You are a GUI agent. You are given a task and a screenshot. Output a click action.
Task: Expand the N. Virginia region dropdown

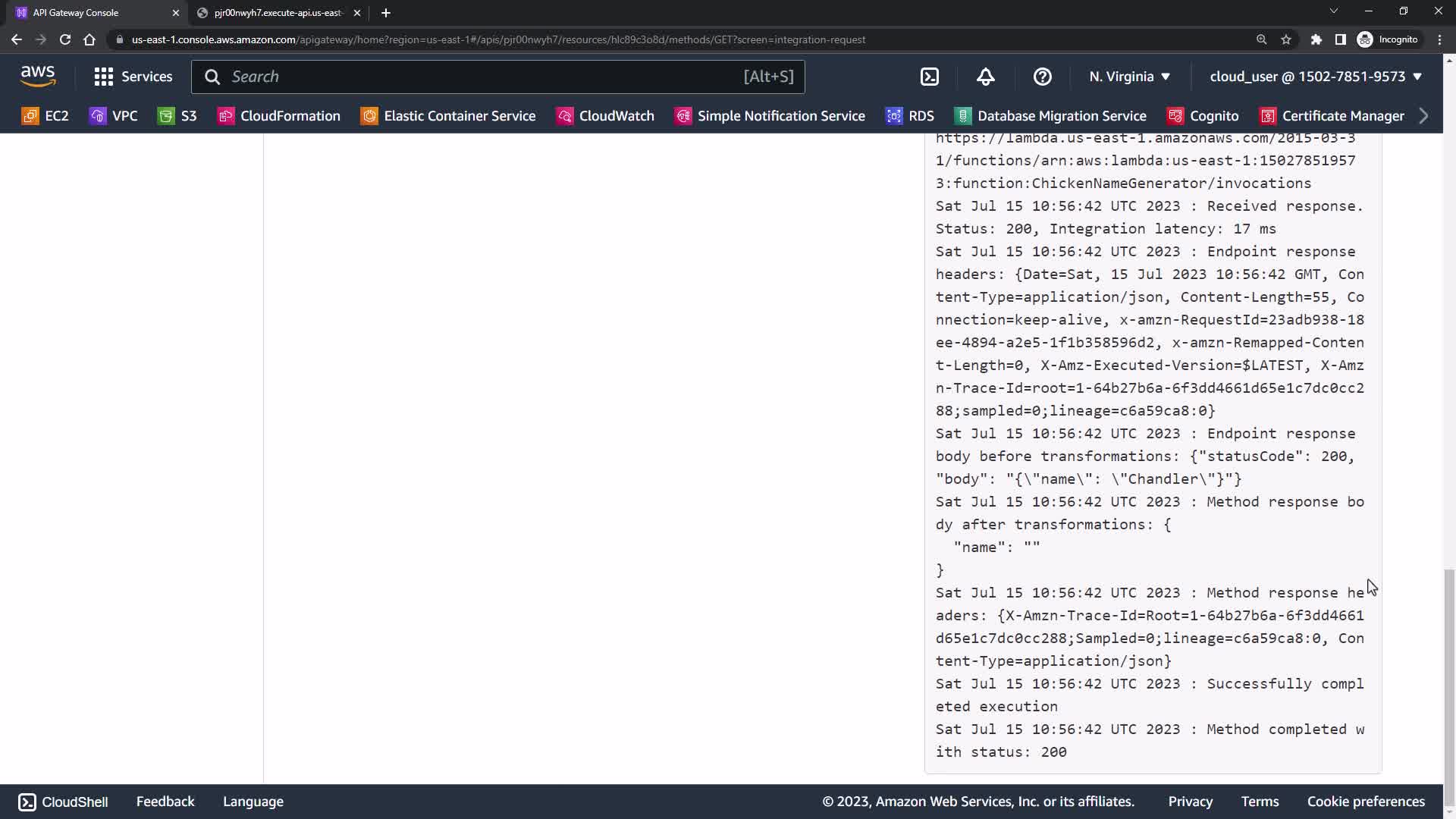[x=1129, y=77]
